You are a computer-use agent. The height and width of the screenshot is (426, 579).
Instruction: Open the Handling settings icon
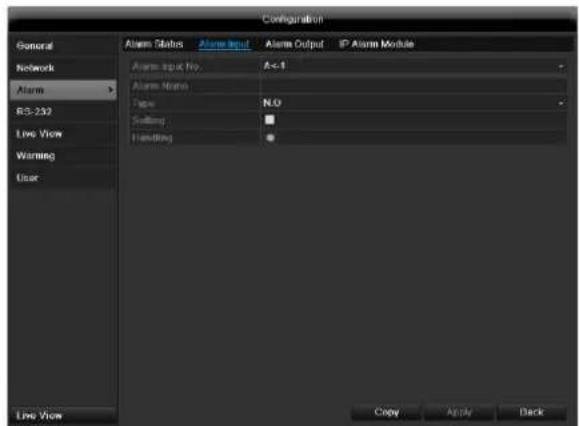[270, 138]
